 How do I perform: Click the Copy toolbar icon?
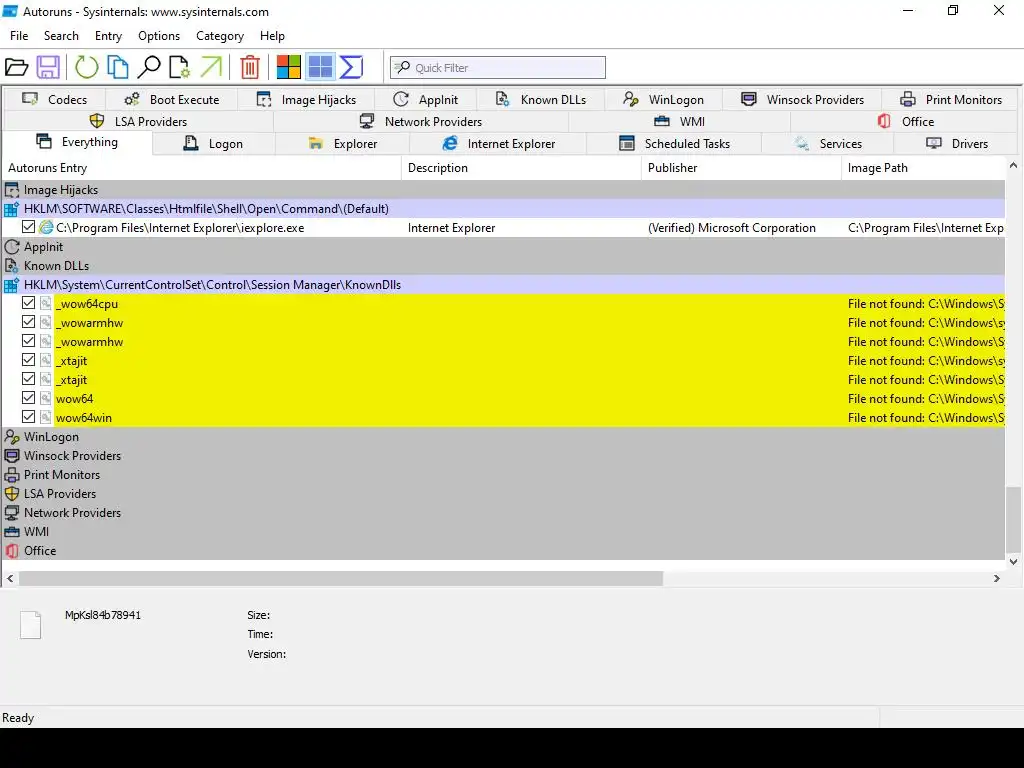point(118,67)
